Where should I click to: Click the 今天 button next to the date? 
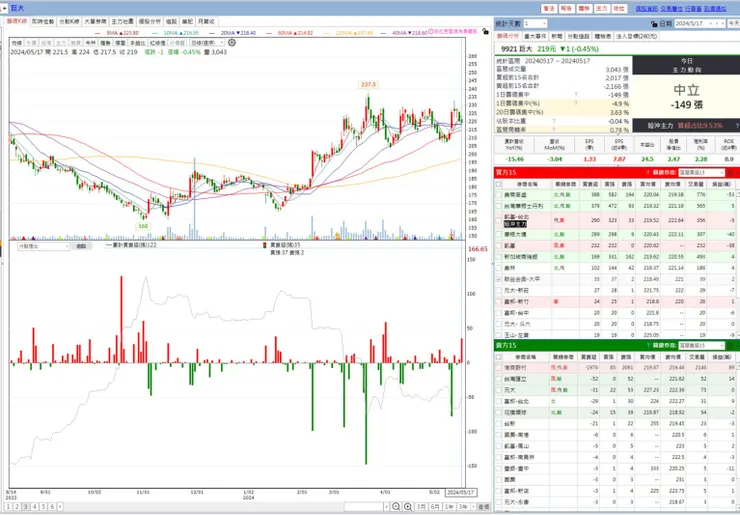(x=733, y=24)
